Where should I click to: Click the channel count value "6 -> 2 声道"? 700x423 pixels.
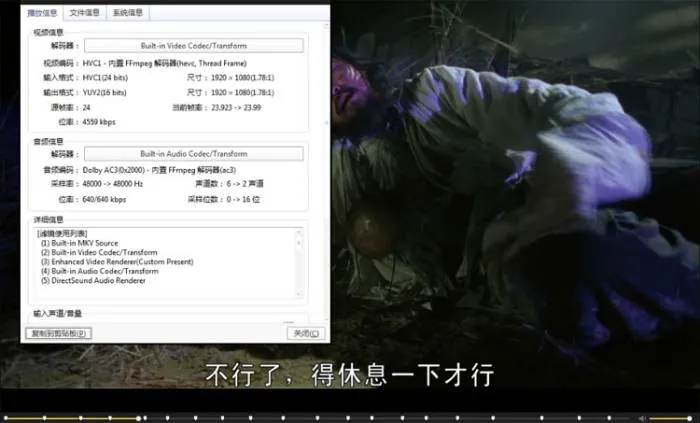pyautogui.click(x=245, y=184)
